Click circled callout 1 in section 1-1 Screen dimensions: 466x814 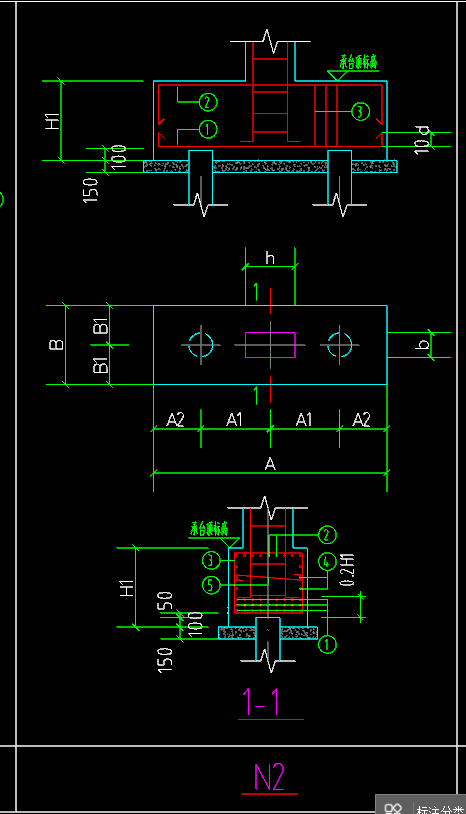pos(327,644)
